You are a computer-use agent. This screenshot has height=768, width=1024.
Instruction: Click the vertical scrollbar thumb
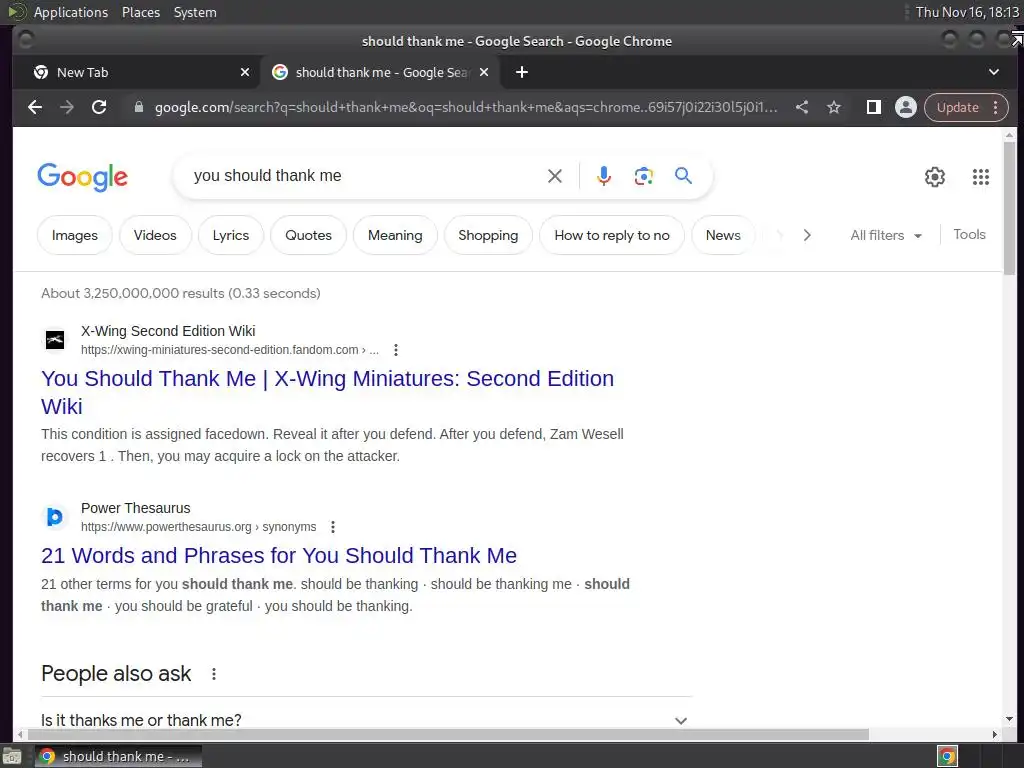(x=1010, y=209)
